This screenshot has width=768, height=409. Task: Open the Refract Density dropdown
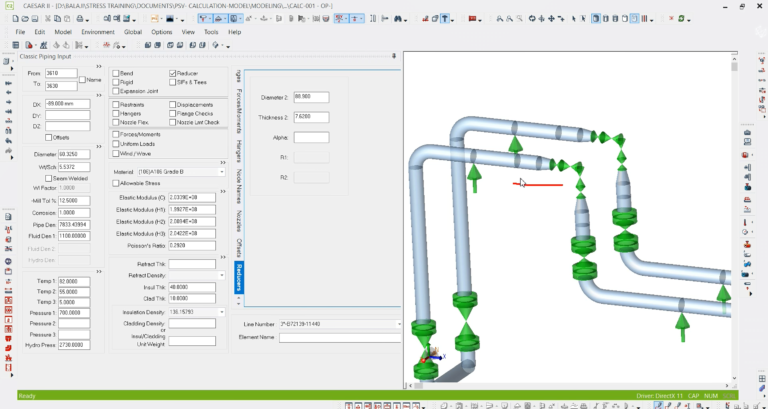221,276
